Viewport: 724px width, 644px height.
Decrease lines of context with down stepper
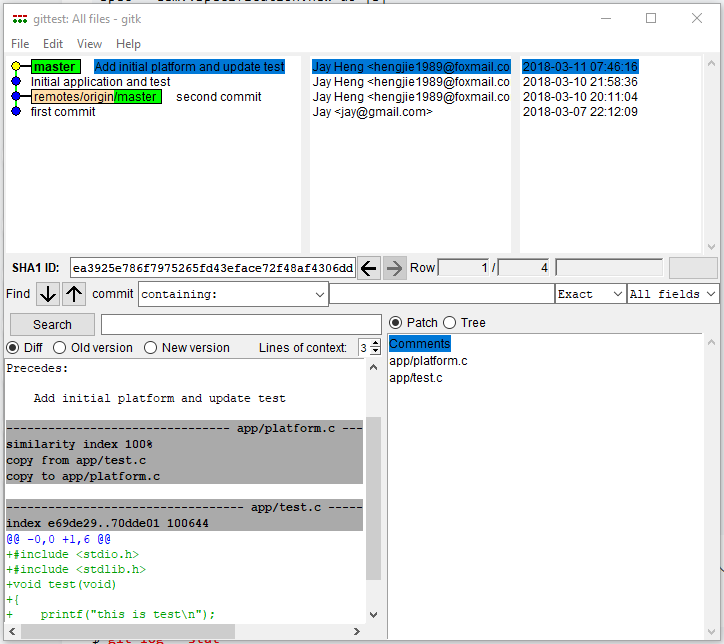click(x=376, y=351)
